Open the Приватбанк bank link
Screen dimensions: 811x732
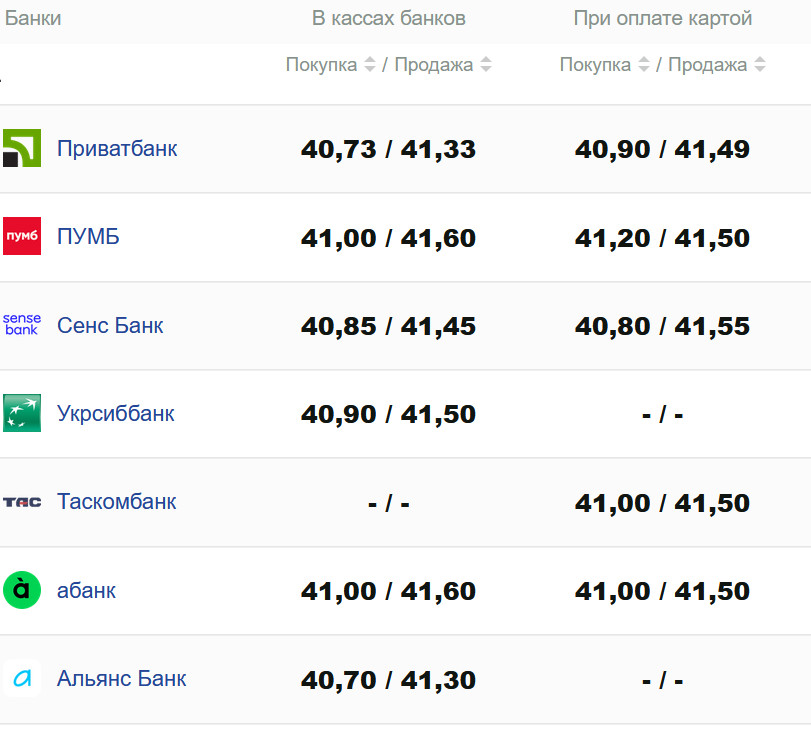[117, 148]
